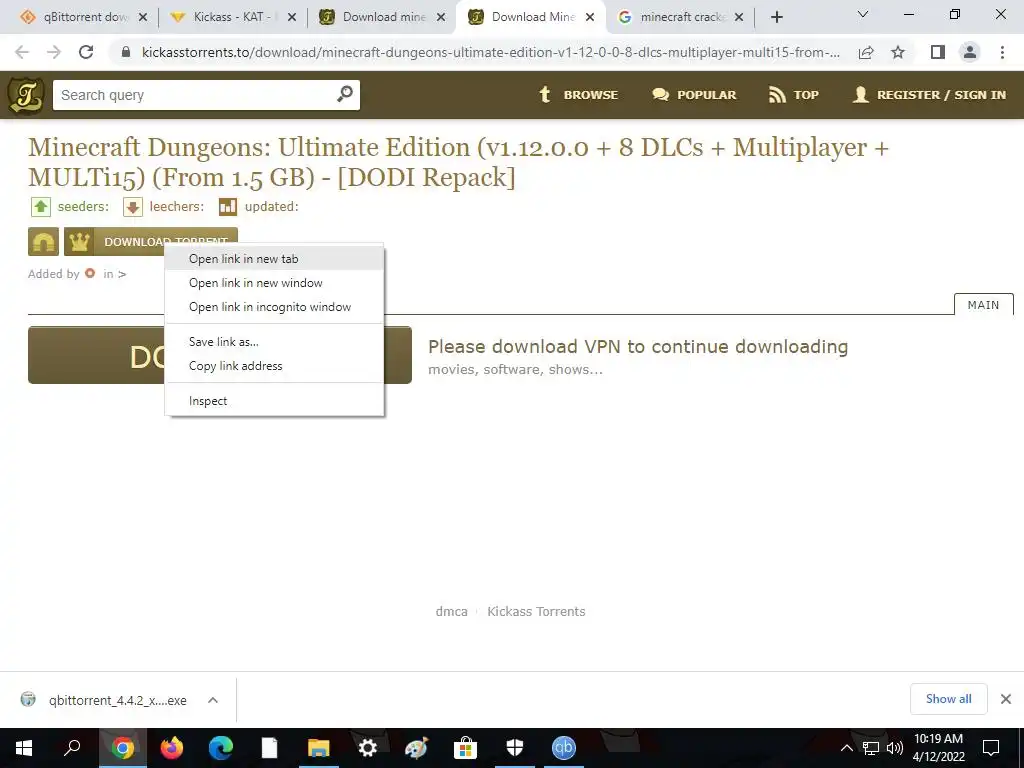Open File Explorer from the taskbar

319,748
